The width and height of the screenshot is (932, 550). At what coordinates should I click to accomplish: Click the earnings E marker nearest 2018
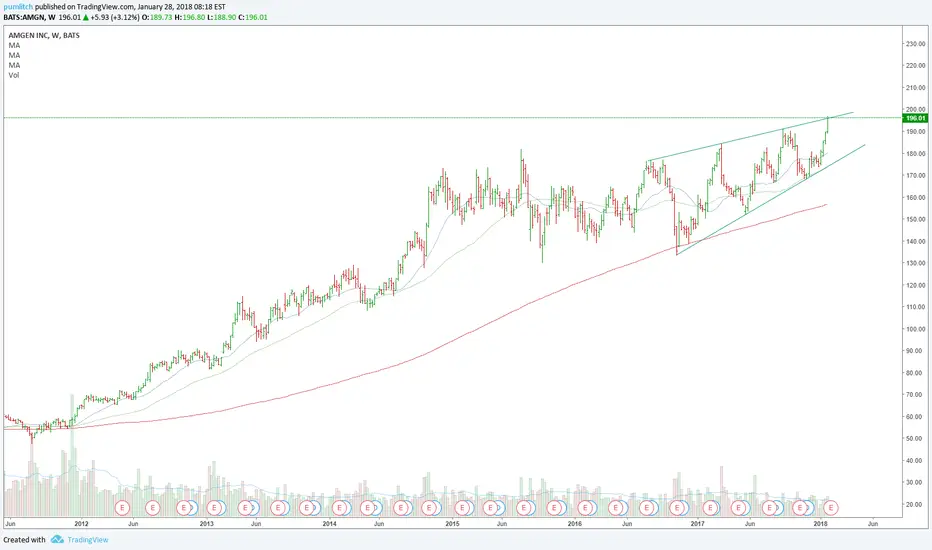point(831,508)
